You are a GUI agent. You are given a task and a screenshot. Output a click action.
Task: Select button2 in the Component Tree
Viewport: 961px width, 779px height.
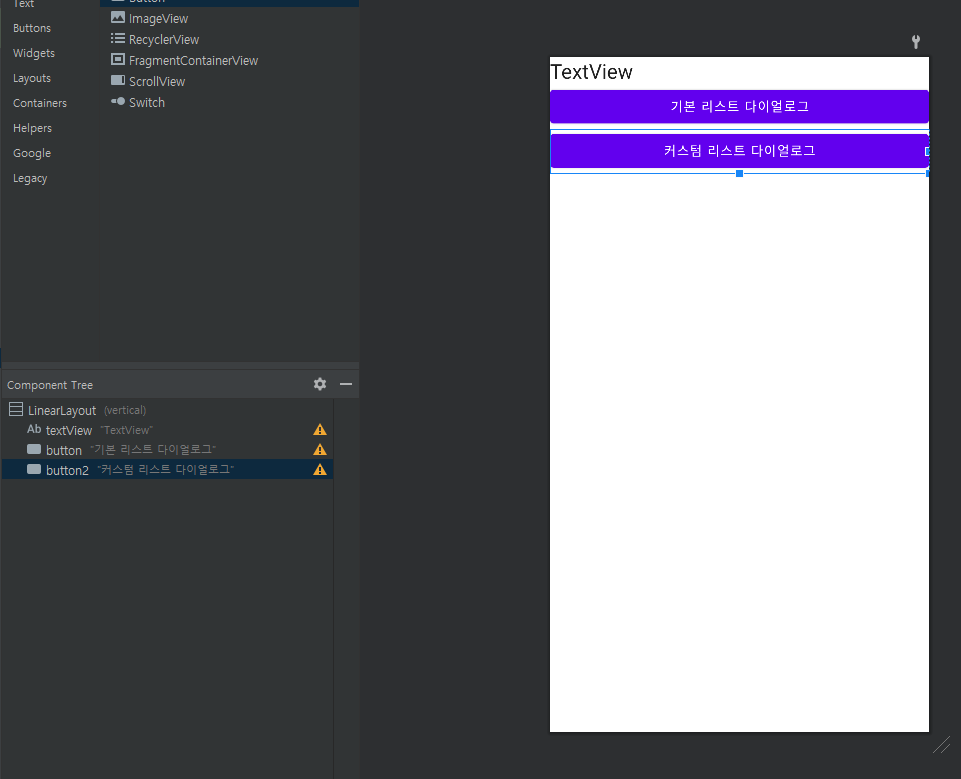[167, 469]
